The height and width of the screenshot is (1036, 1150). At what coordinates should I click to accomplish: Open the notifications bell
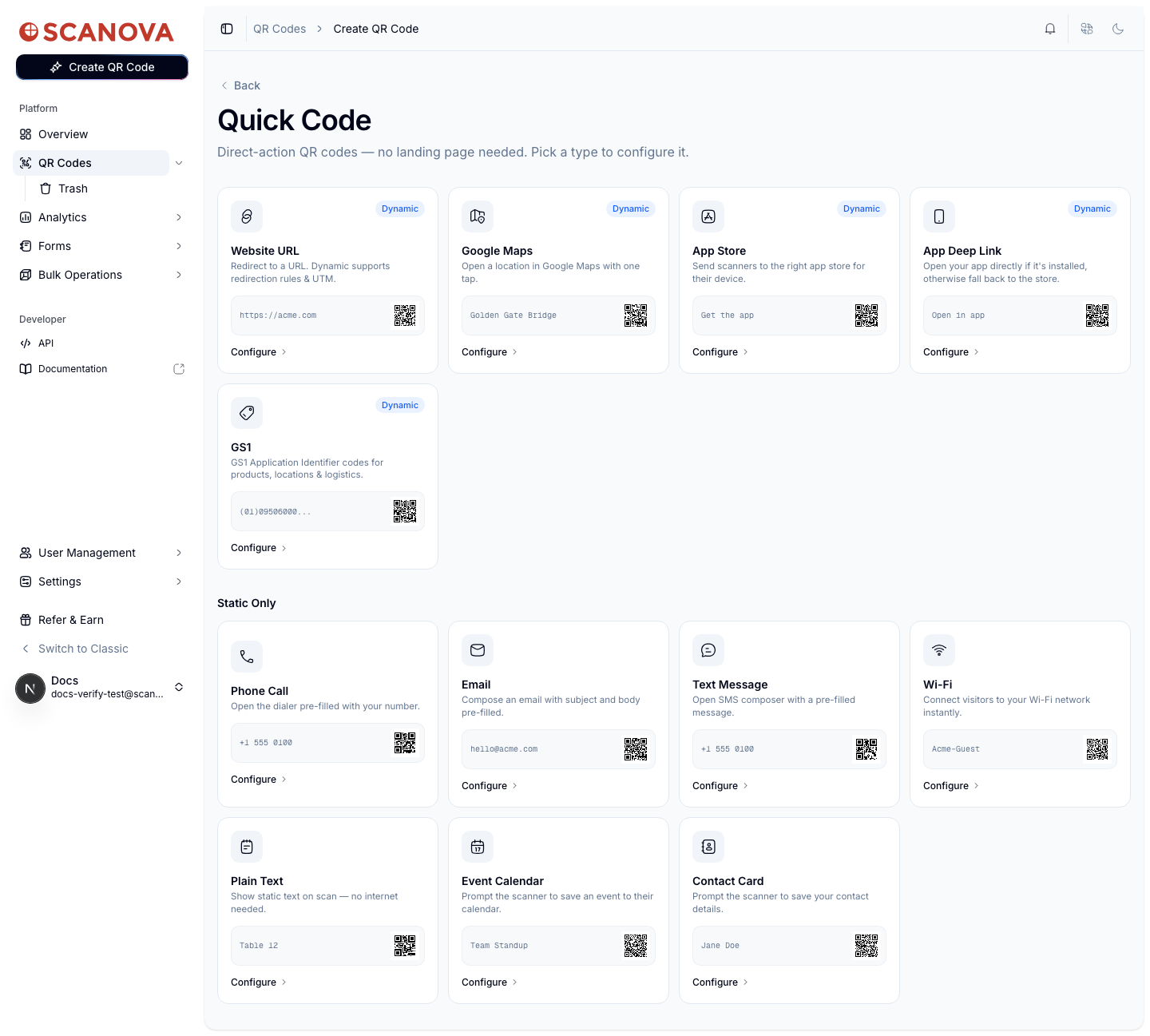click(1050, 29)
